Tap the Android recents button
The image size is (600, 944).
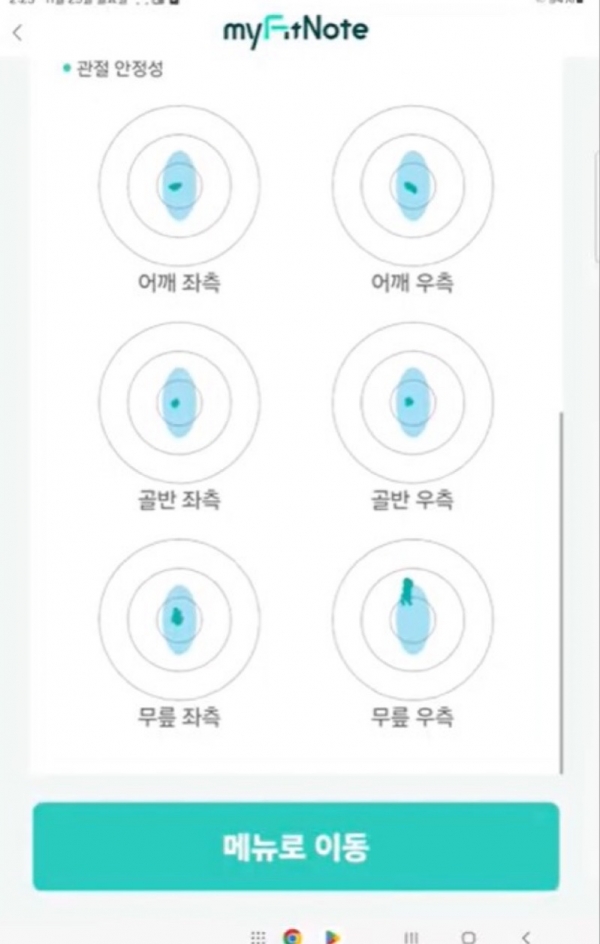[411, 938]
